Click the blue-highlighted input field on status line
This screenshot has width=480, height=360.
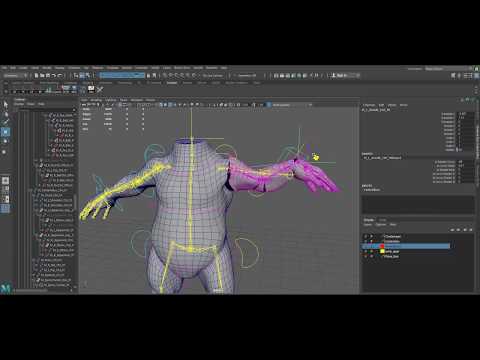point(122,76)
